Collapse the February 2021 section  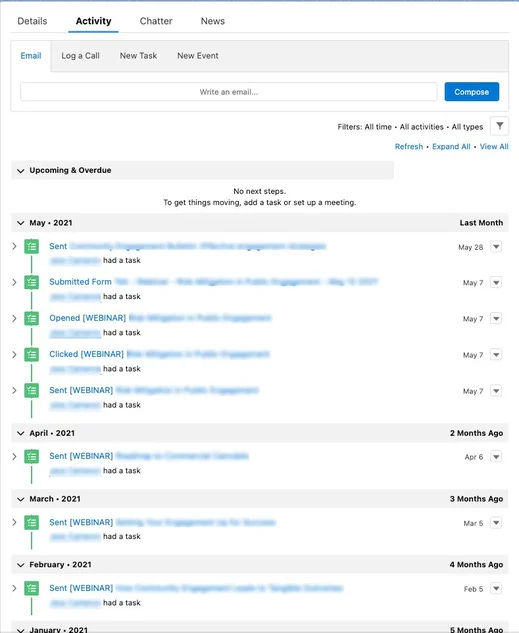(21, 565)
